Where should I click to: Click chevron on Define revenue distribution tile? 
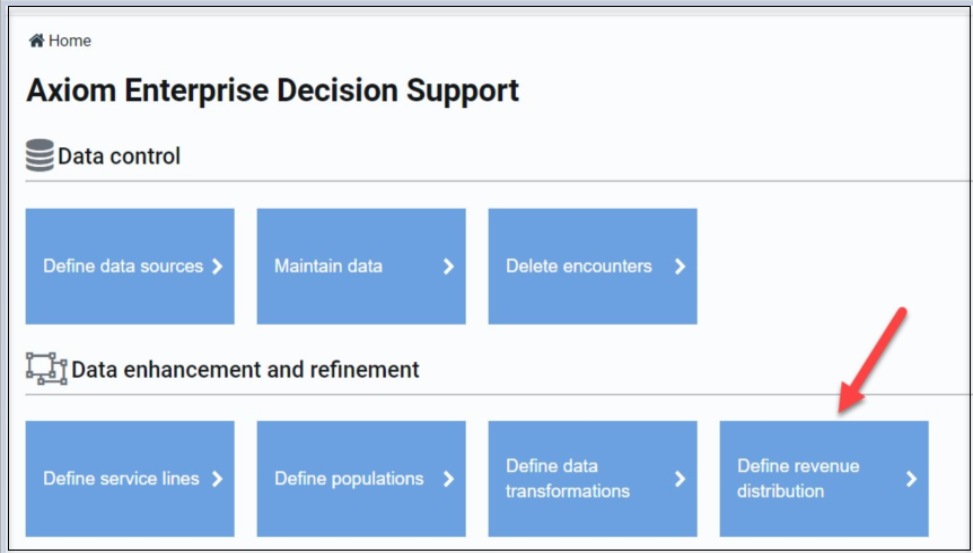click(x=912, y=479)
